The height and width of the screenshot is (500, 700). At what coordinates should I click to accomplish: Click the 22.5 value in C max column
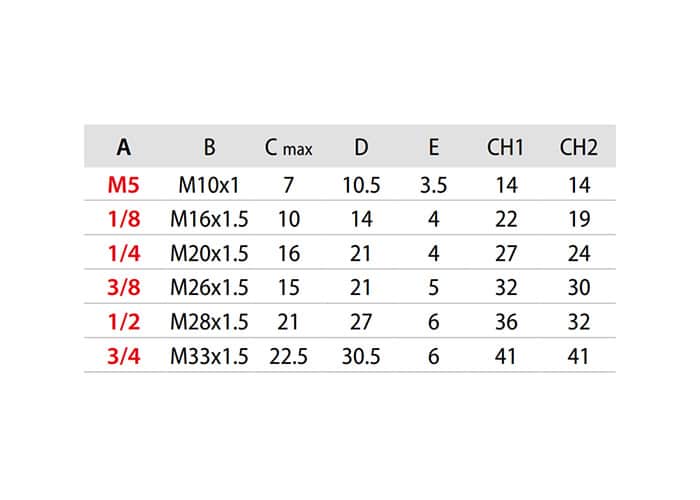[288, 356]
